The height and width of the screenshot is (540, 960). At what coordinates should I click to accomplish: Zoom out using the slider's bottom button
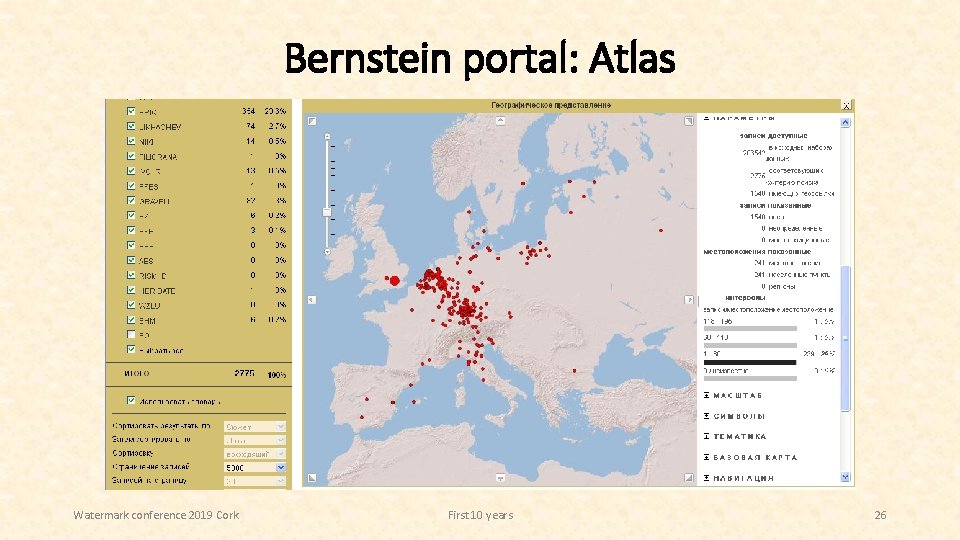tap(328, 252)
